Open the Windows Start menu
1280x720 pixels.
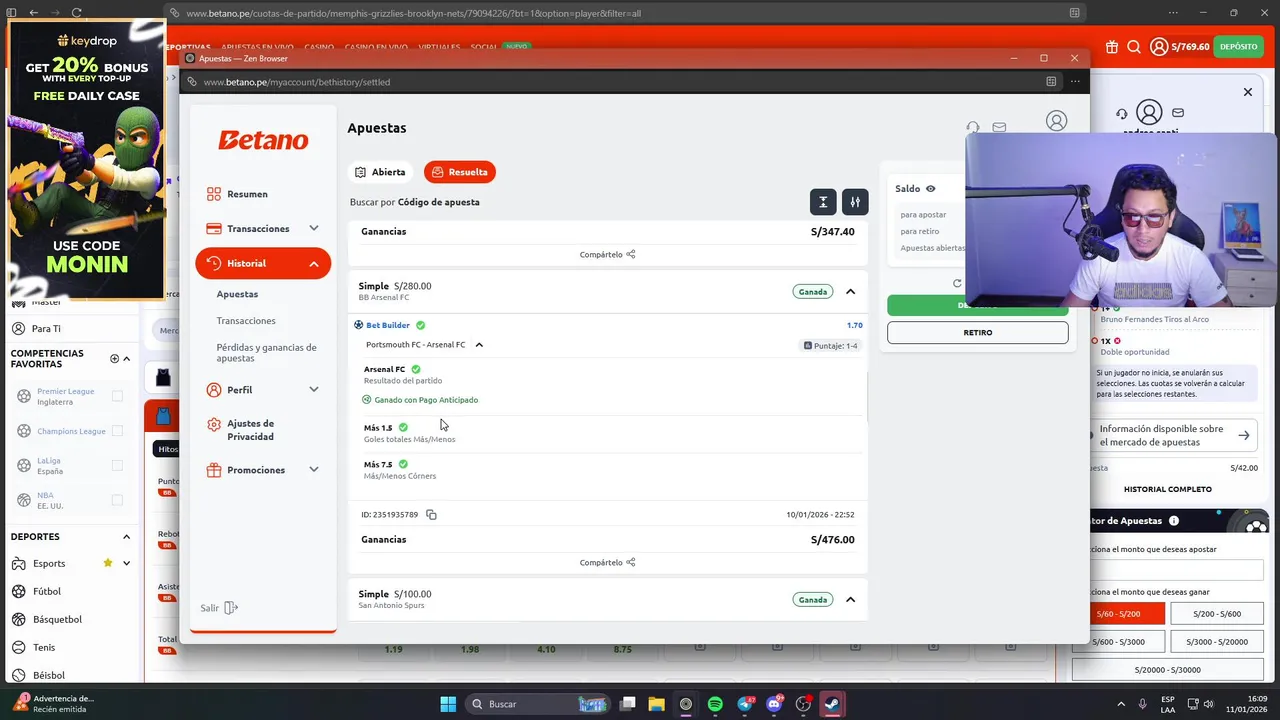point(448,704)
